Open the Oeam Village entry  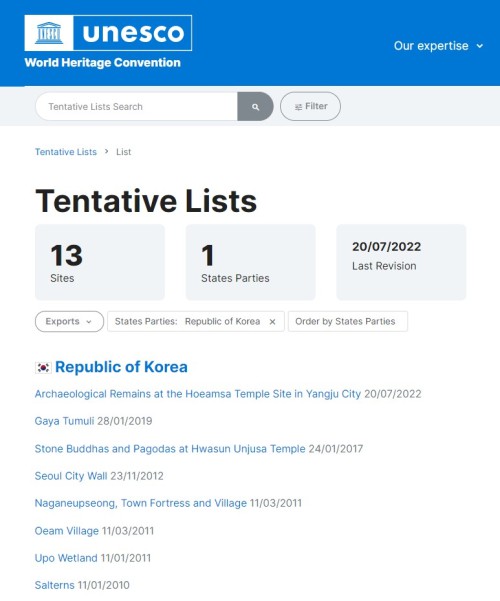coord(67,530)
